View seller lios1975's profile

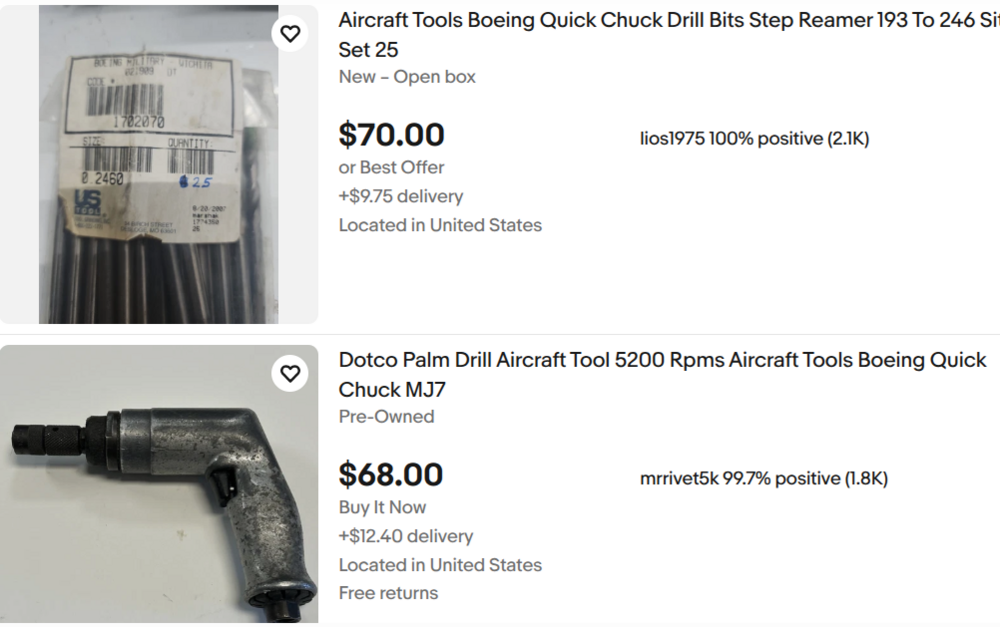672,139
